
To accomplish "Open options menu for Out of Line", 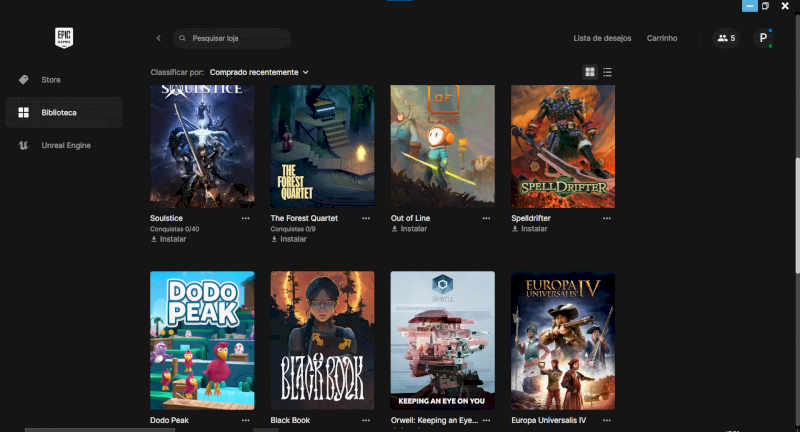I will point(486,218).
